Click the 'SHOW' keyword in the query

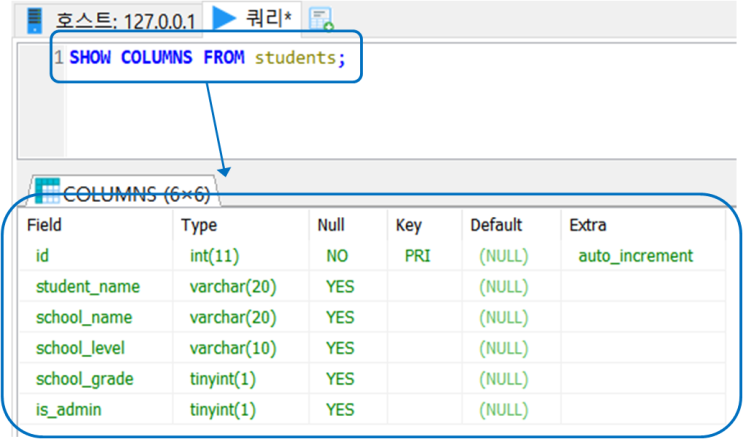pyautogui.click(x=90, y=57)
